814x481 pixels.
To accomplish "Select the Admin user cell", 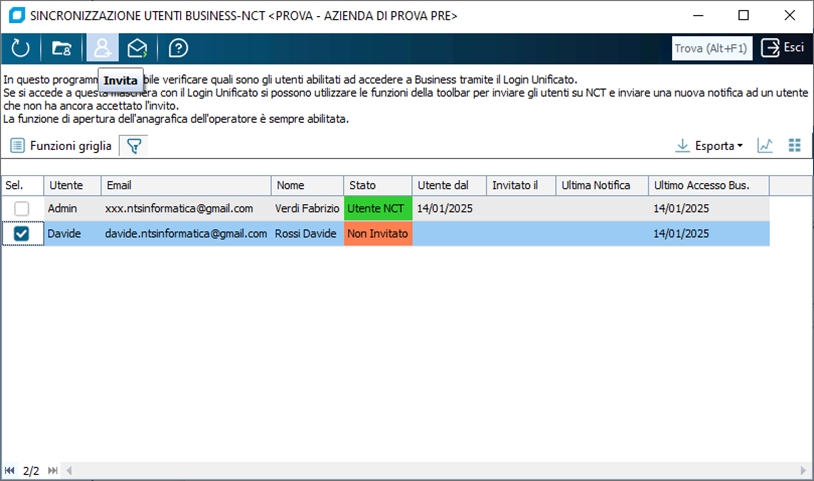I will click(x=72, y=209).
